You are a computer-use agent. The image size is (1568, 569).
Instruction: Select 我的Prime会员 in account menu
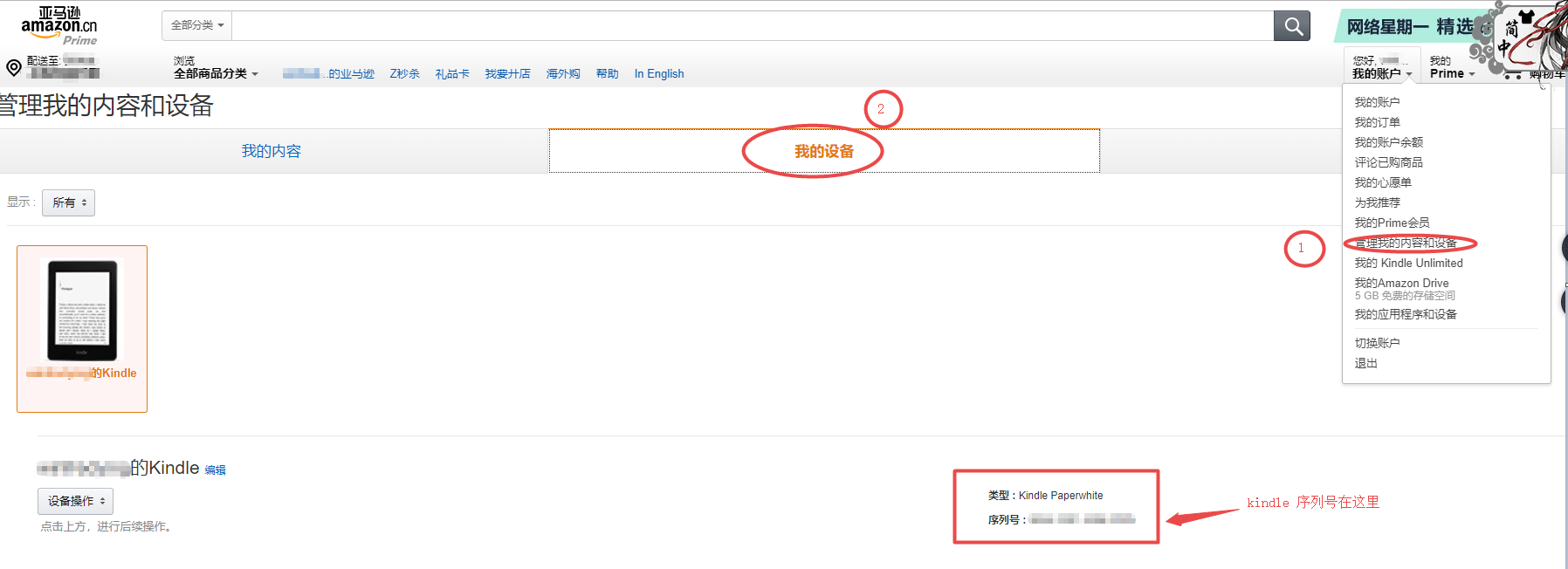(1392, 223)
